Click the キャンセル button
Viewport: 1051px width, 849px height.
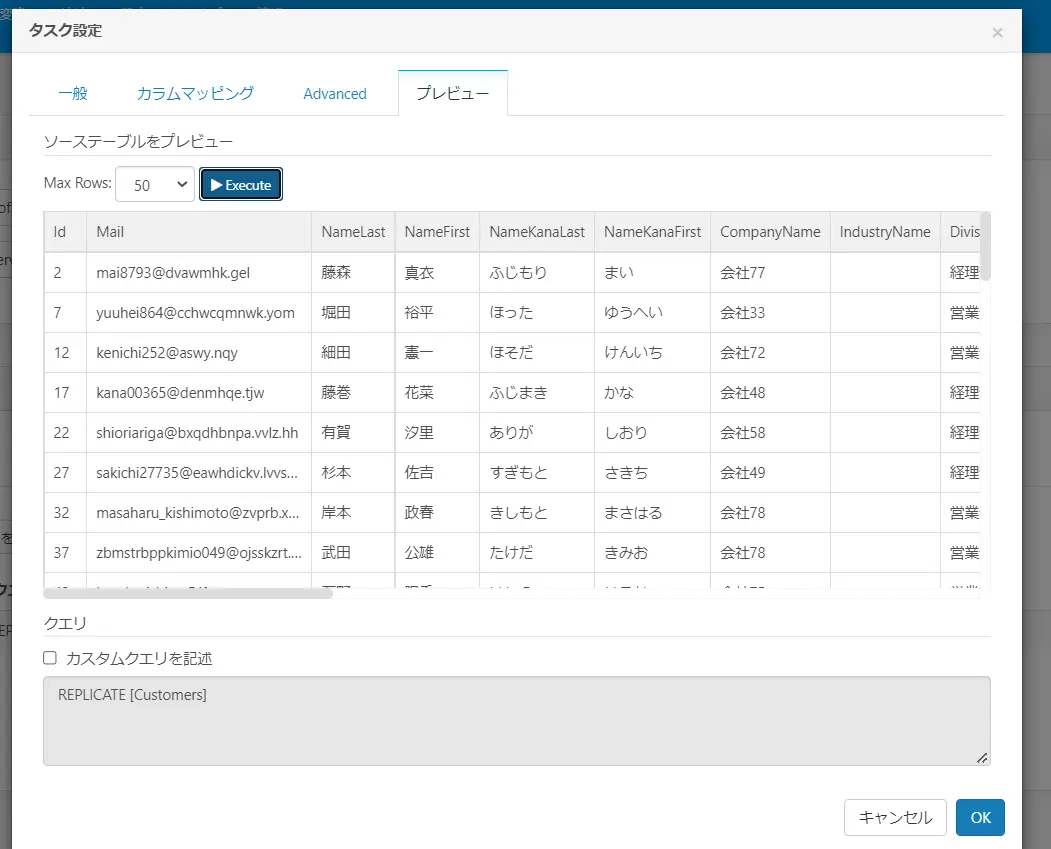click(x=895, y=817)
